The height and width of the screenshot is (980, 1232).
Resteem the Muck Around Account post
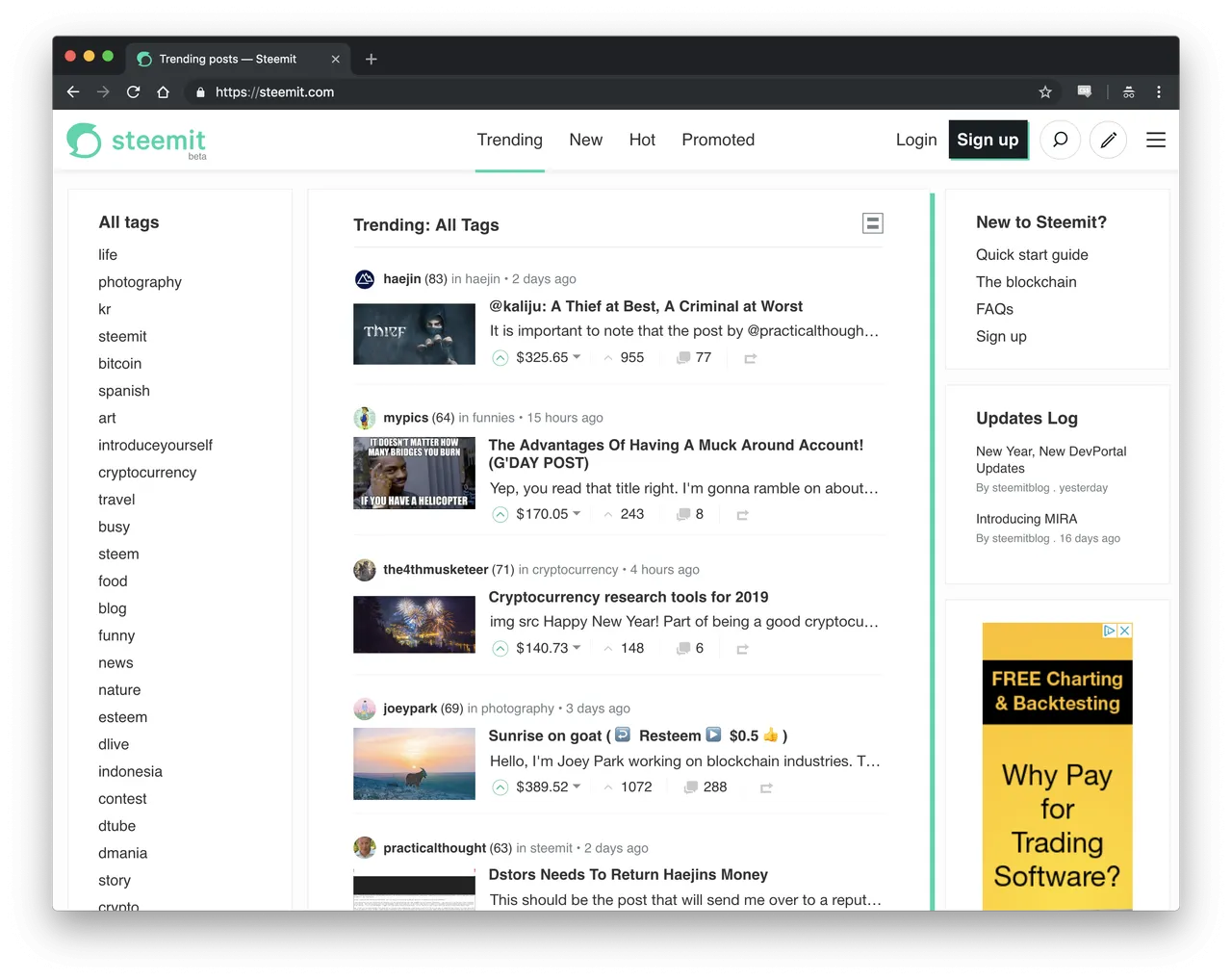(743, 516)
